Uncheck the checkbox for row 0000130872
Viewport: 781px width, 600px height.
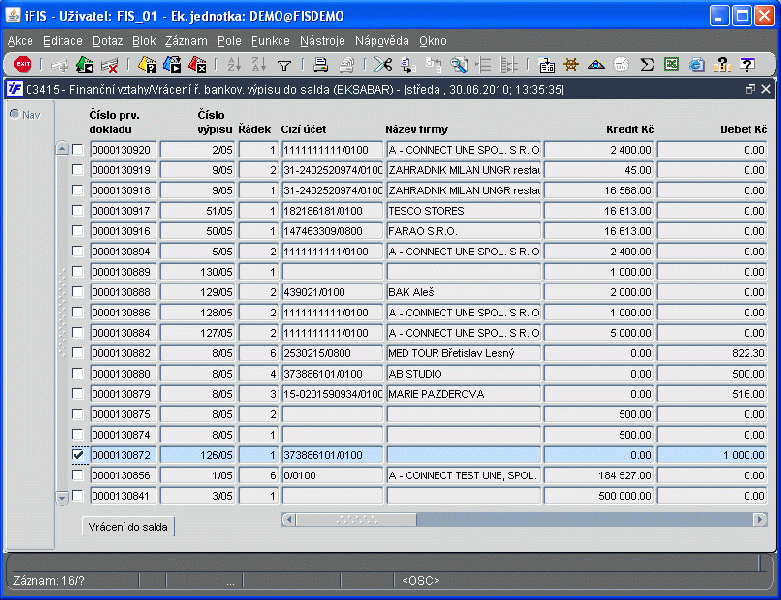[x=78, y=455]
